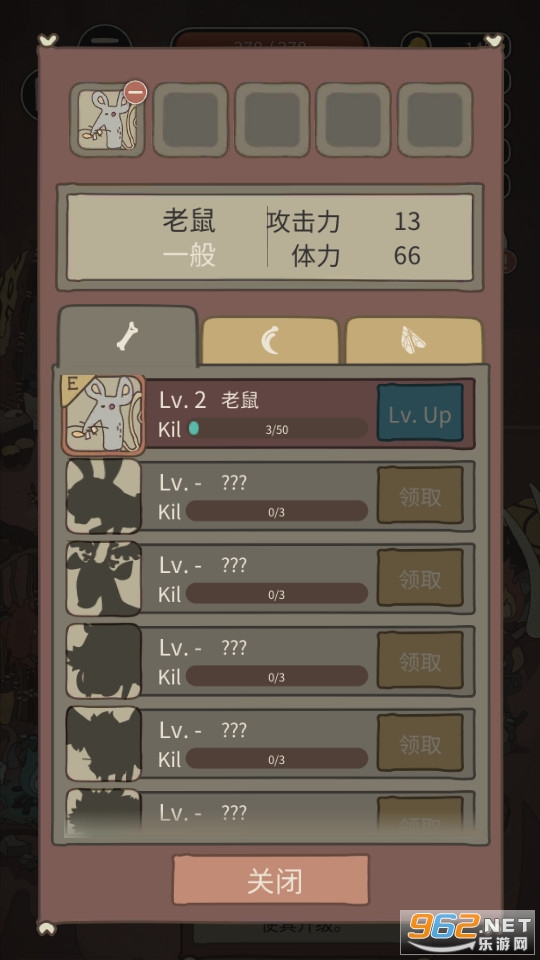Remove mouse from first team slot
Viewport: 540px width, 960px height.
135,92
